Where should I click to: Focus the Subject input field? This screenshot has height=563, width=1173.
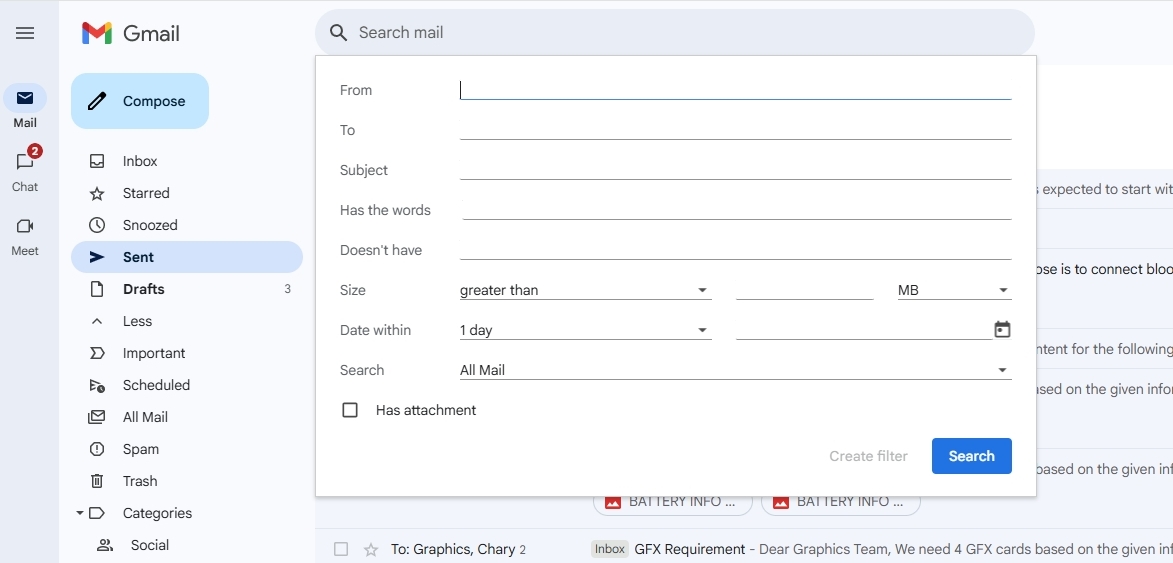[735, 170]
